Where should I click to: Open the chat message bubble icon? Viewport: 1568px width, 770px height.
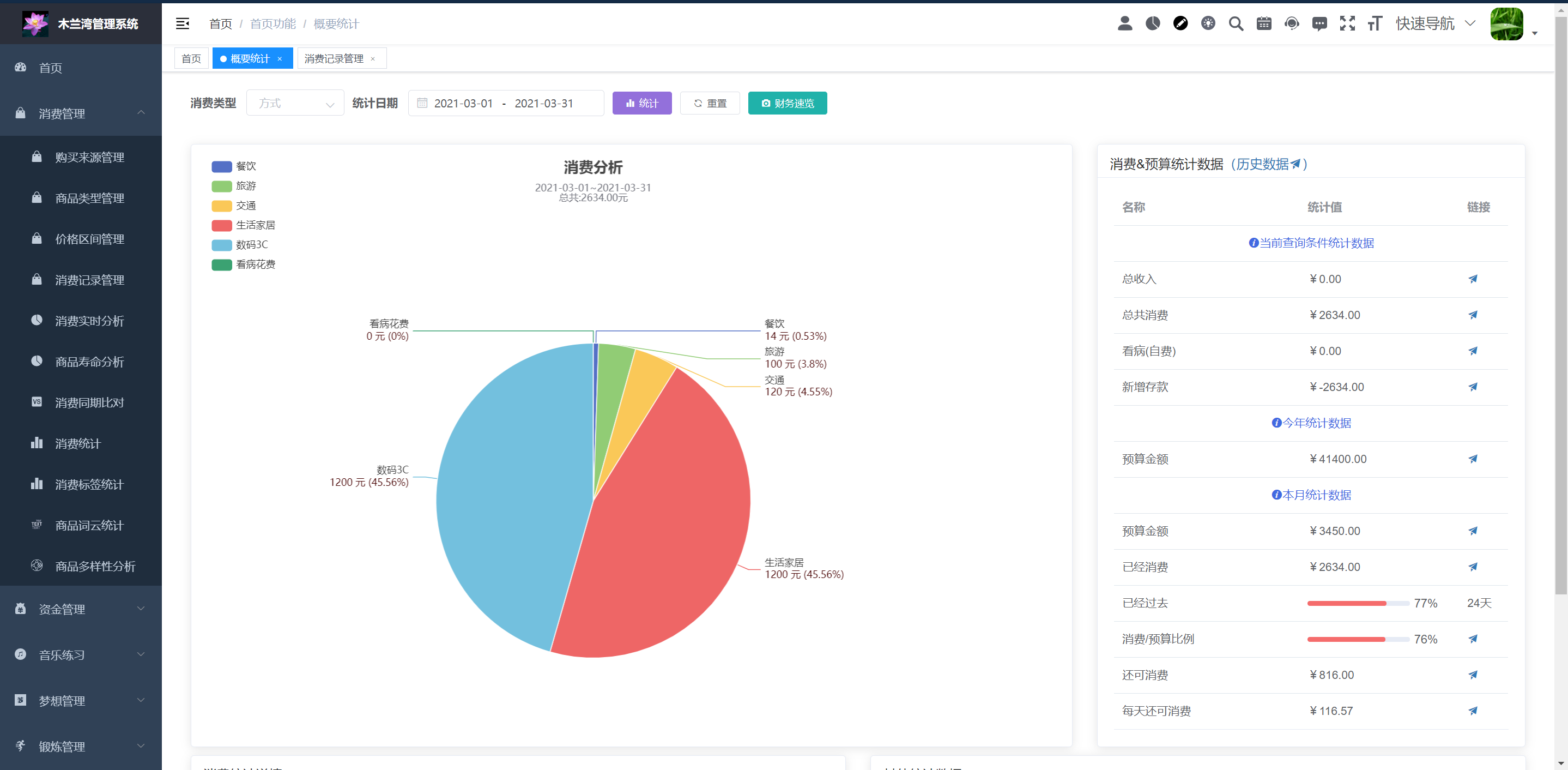(x=1319, y=23)
